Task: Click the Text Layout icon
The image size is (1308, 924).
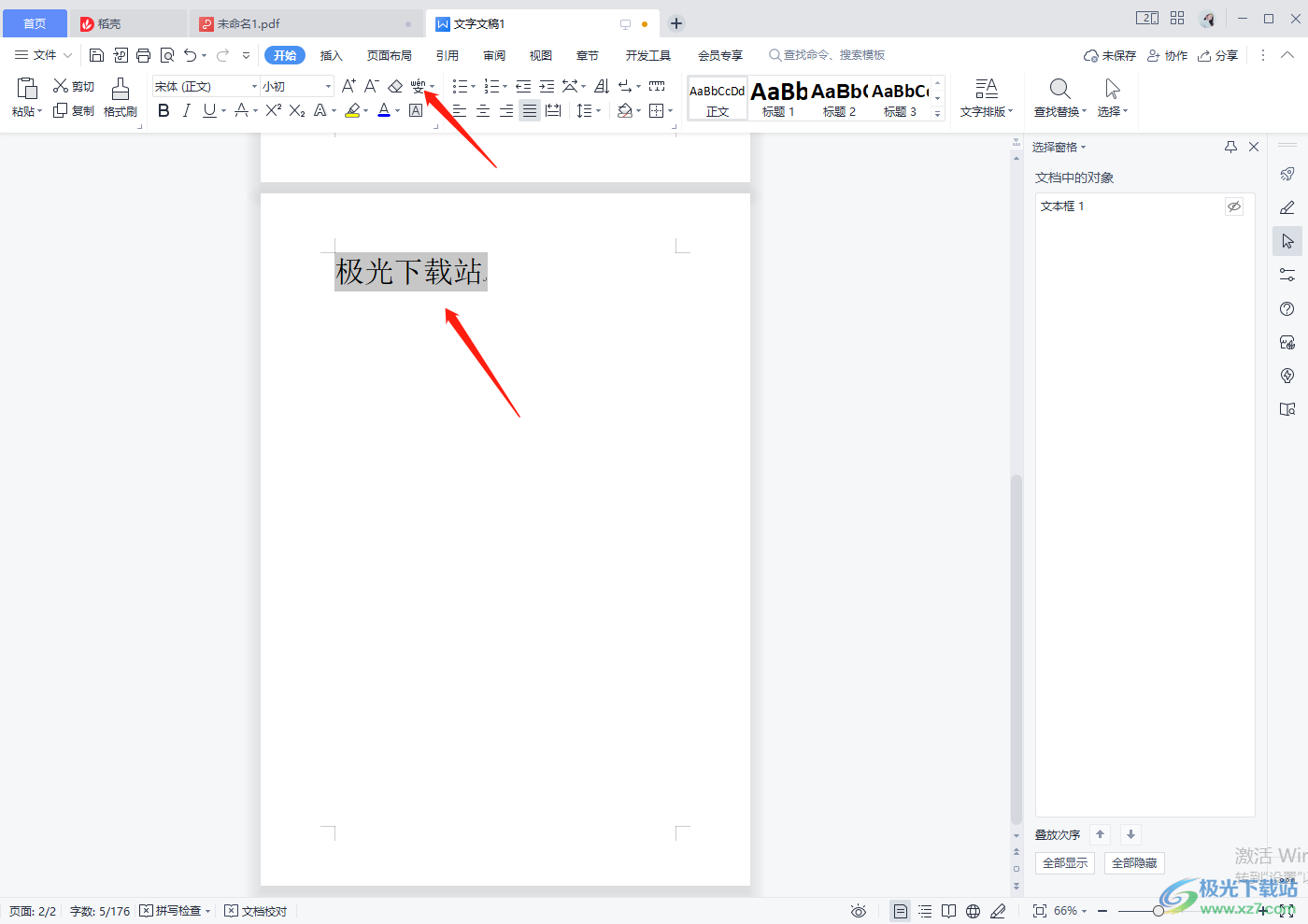Action: click(987, 98)
